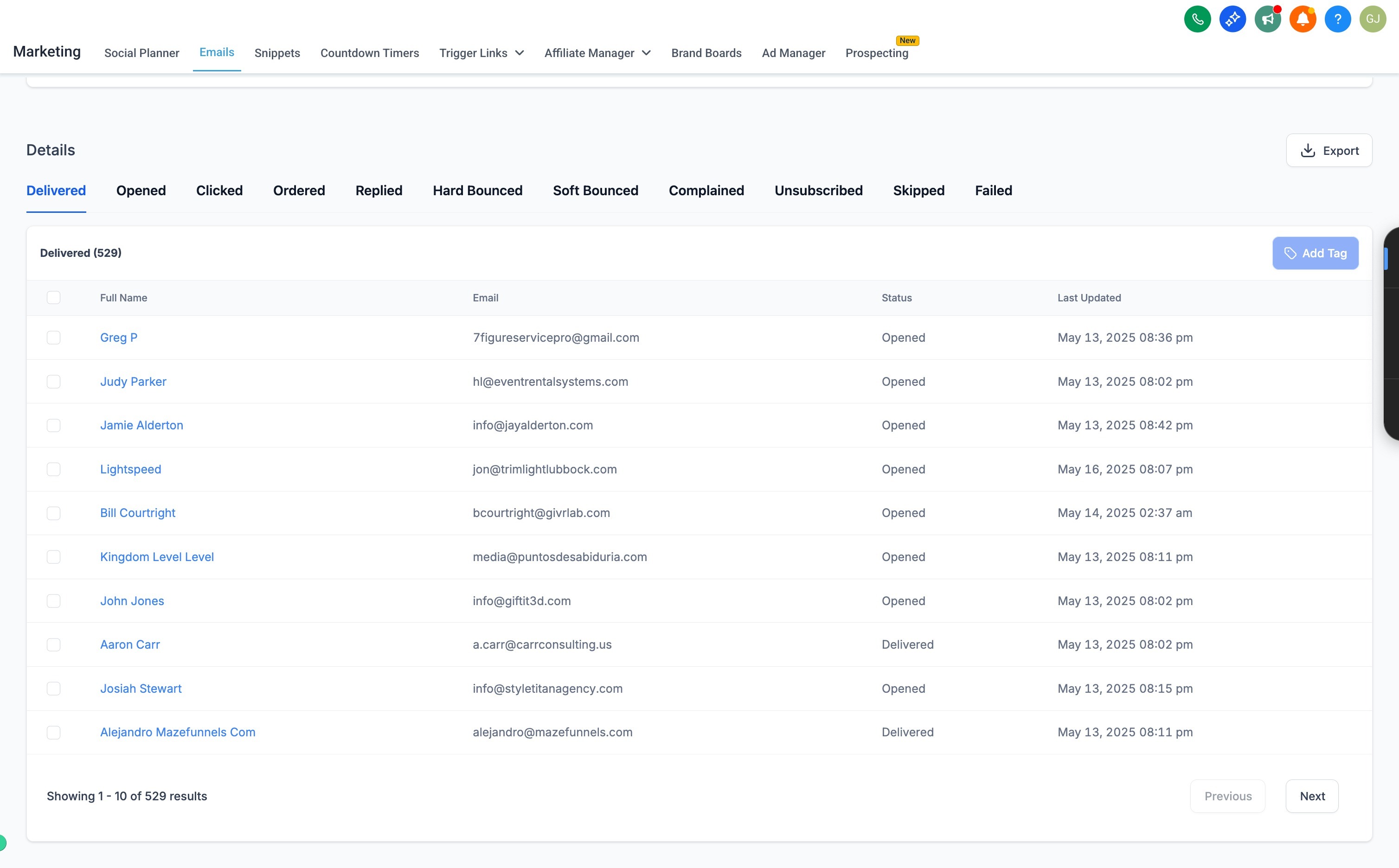Viewport: 1399px width, 868px height.
Task: Open the blue AI sparkle assistant icon
Action: click(1232, 19)
